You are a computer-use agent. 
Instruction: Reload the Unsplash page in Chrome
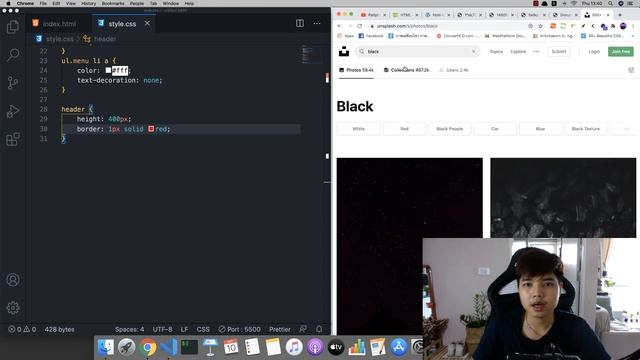pyautogui.click(x=360, y=26)
